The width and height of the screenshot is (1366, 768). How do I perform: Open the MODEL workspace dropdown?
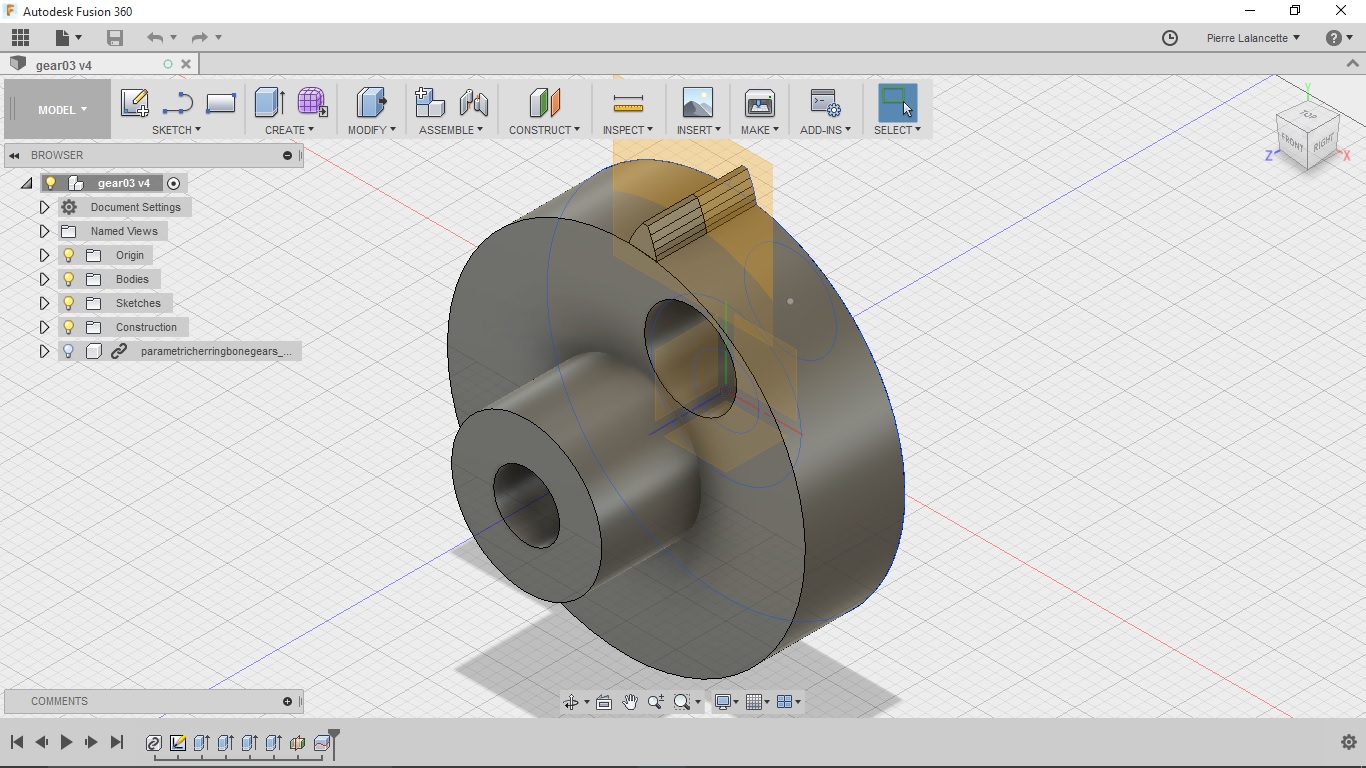62,110
